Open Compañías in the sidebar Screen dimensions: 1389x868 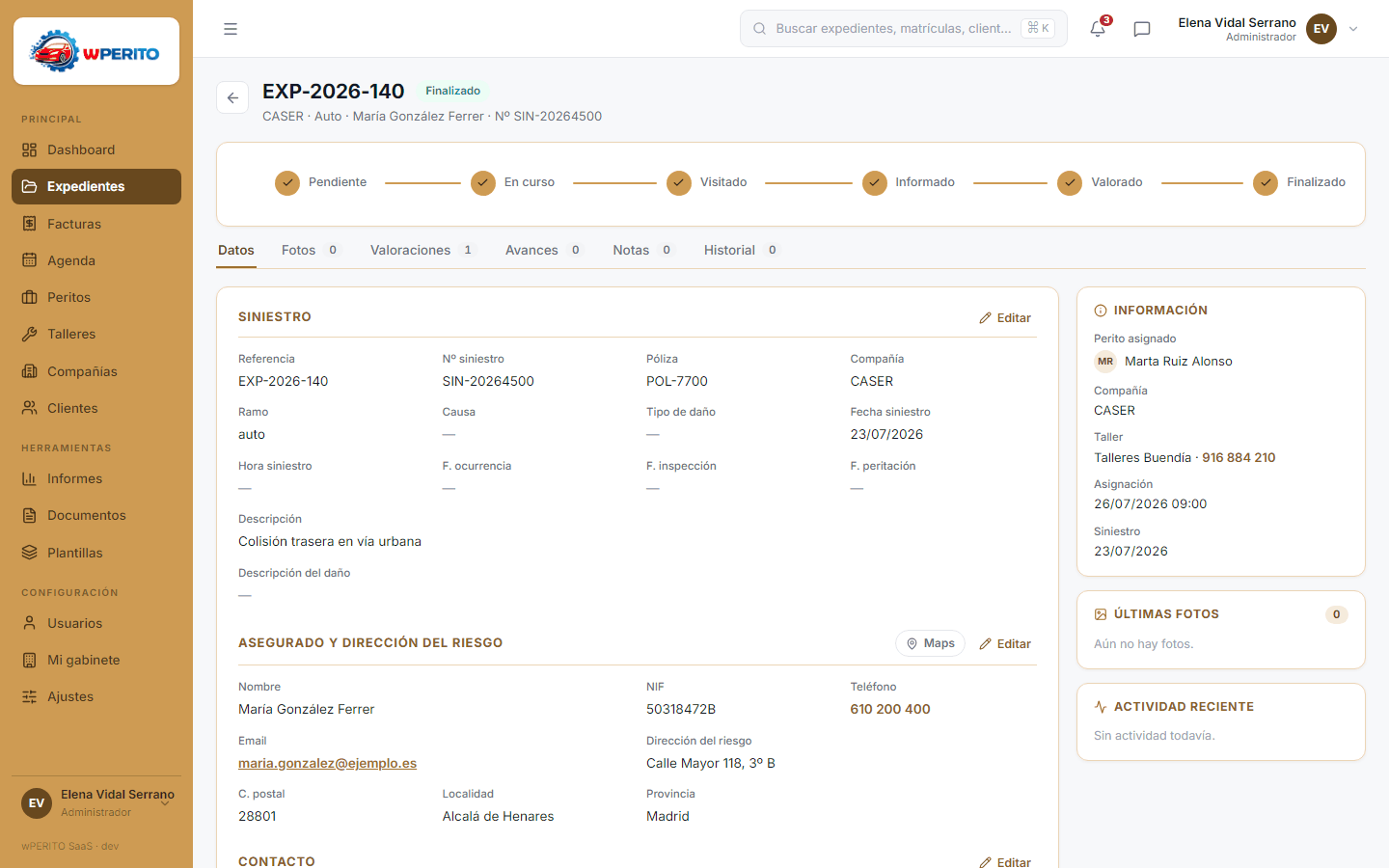tap(96, 371)
